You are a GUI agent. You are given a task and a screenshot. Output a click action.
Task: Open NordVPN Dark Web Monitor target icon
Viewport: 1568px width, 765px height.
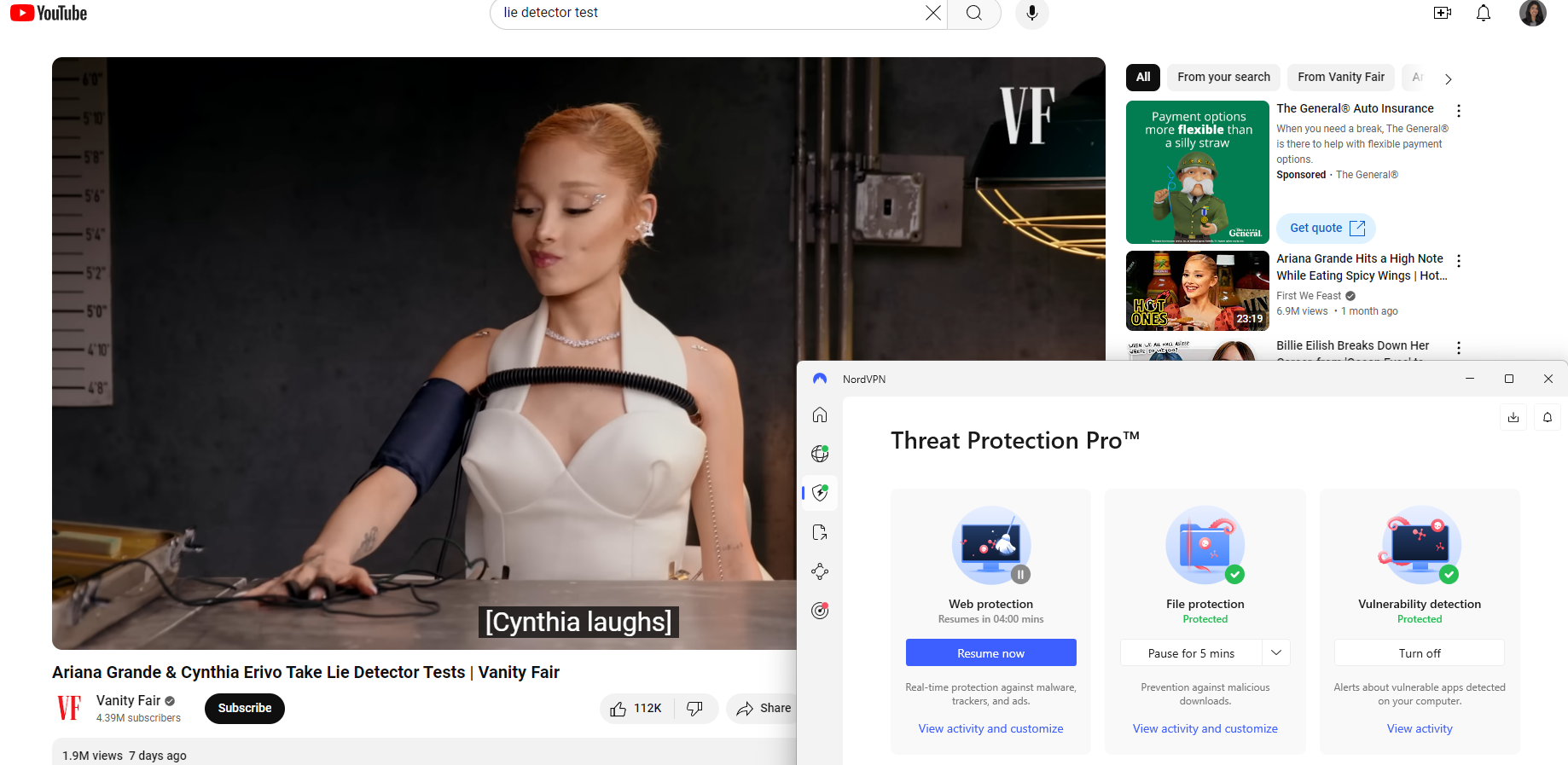820,611
